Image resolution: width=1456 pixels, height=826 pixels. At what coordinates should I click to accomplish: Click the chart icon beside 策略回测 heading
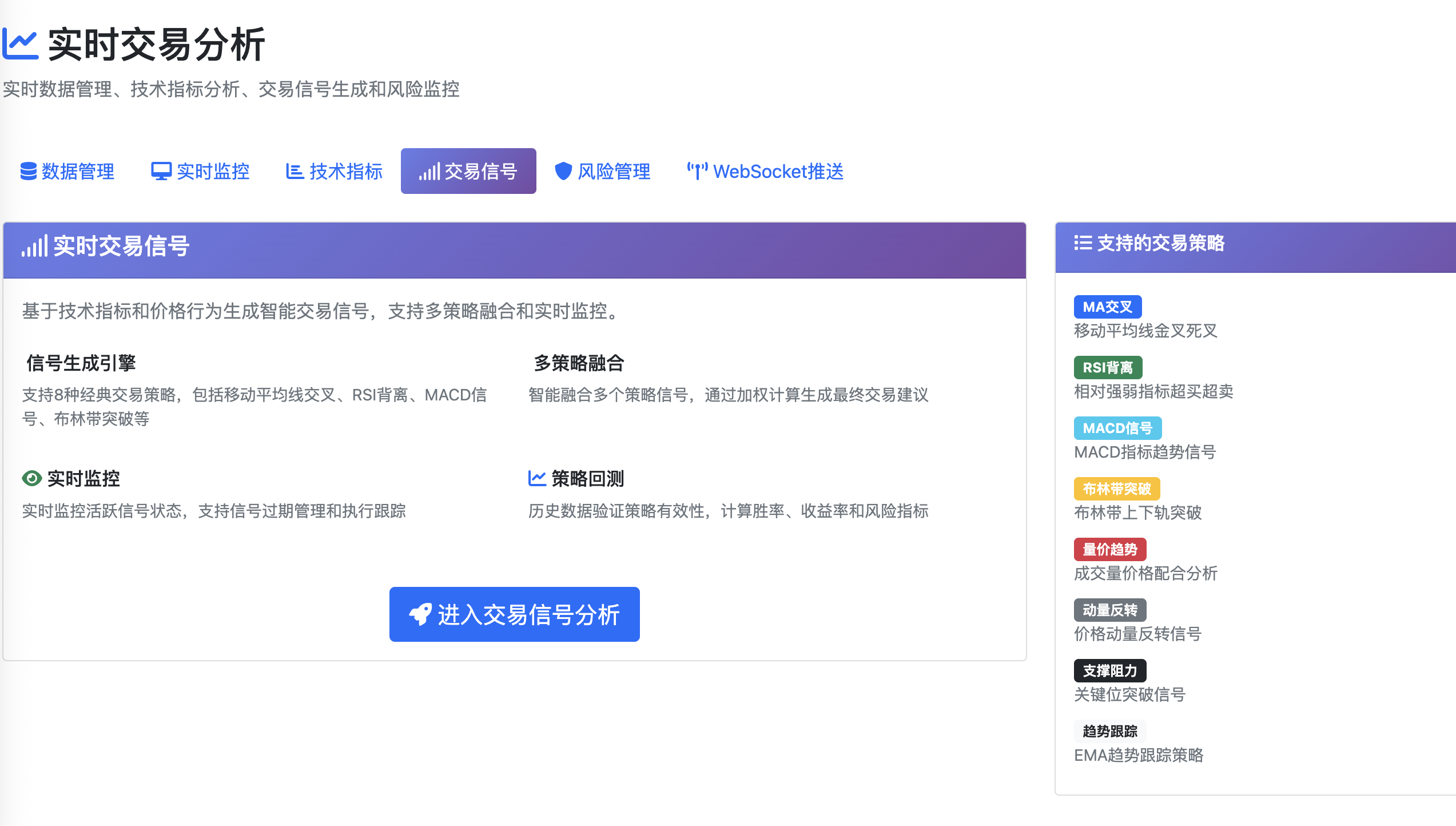[x=537, y=478]
